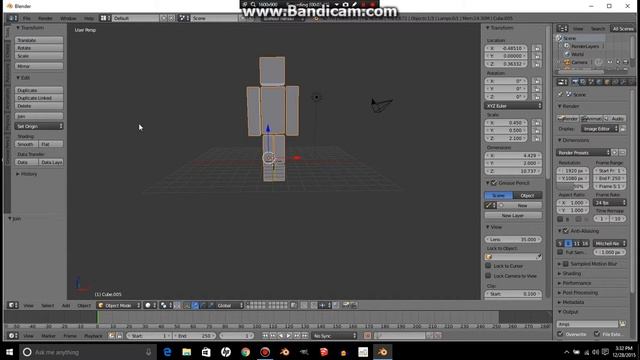Enable Full Sample checkbox
The width and height of the screenshot is (640, 360).
[x=560, y=252]
